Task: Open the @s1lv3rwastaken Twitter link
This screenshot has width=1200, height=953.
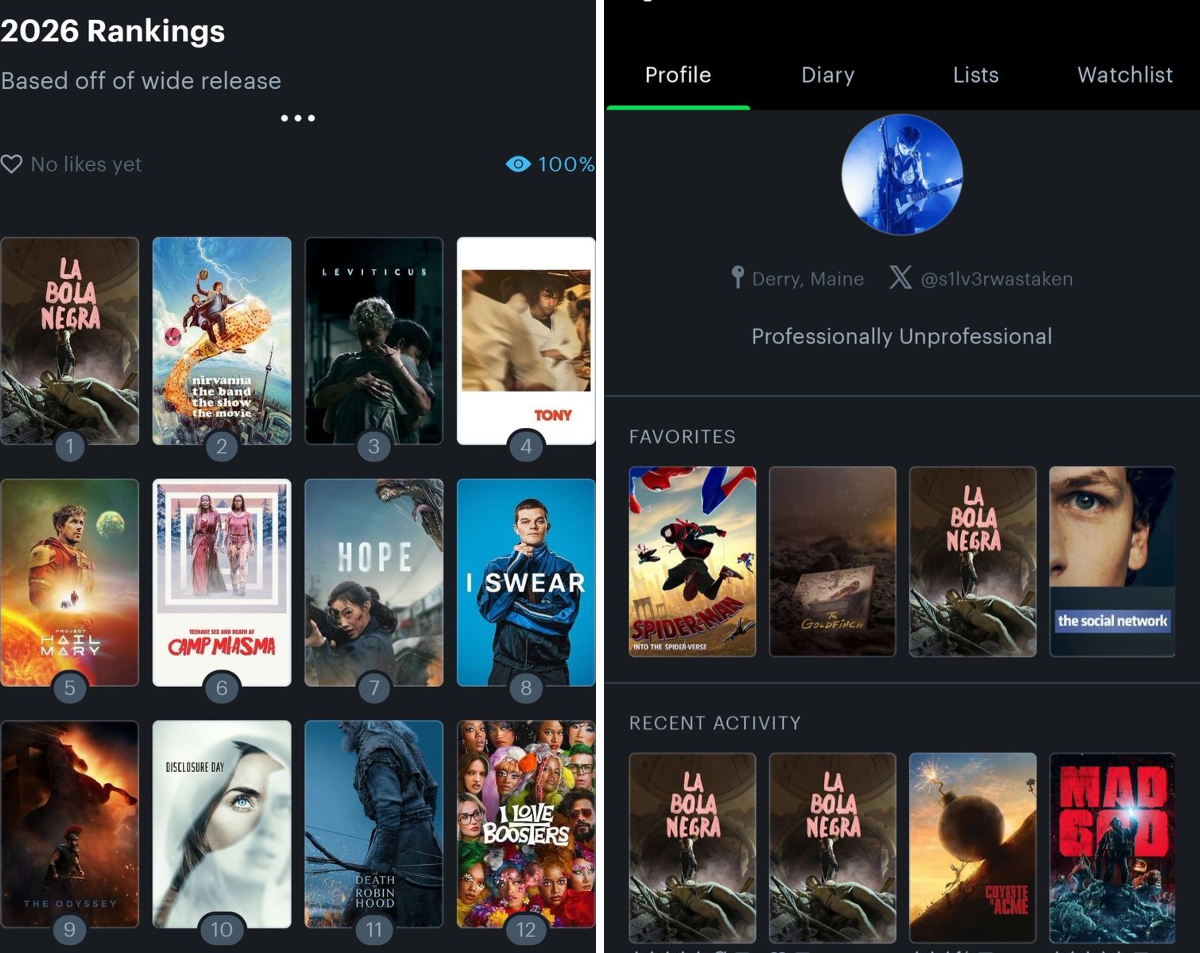Action: pos(996,279)
